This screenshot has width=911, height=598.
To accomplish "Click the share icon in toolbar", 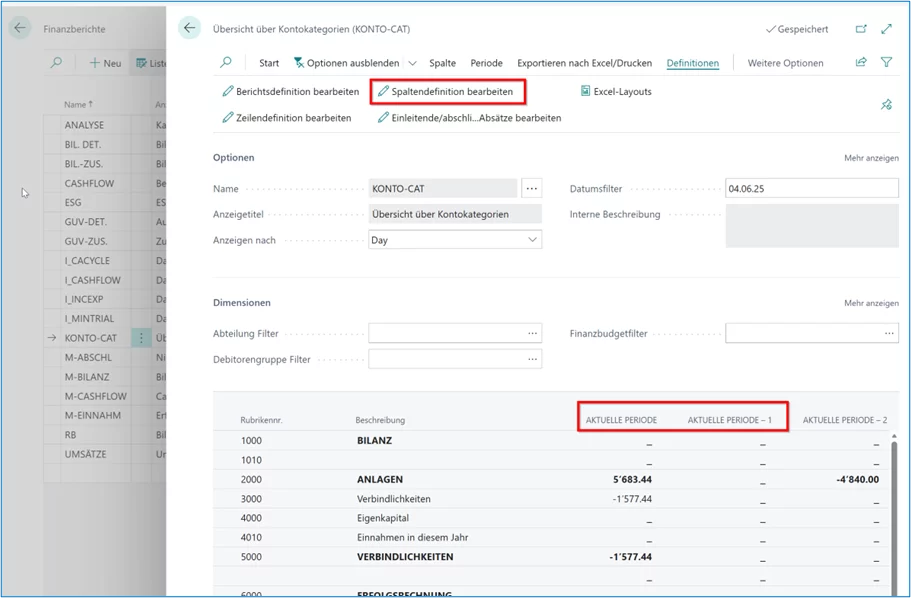I will click(x=861, y=62).
